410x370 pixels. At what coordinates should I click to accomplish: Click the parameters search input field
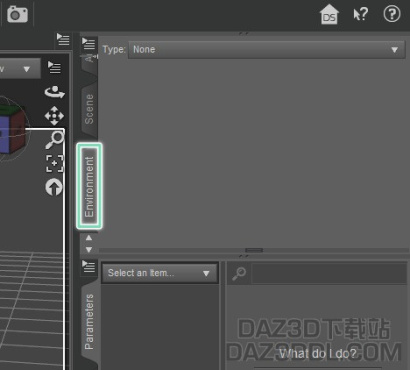(x=329, y=273)
